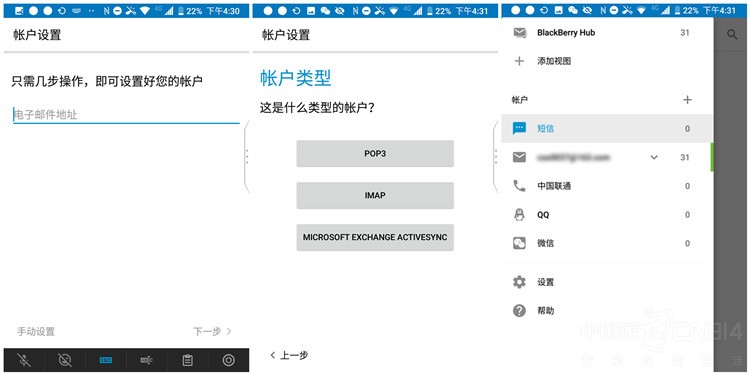Tap the concentric circle icon in bottom toolbar
The image size is (750, 375).
click(x=229, y=360)
